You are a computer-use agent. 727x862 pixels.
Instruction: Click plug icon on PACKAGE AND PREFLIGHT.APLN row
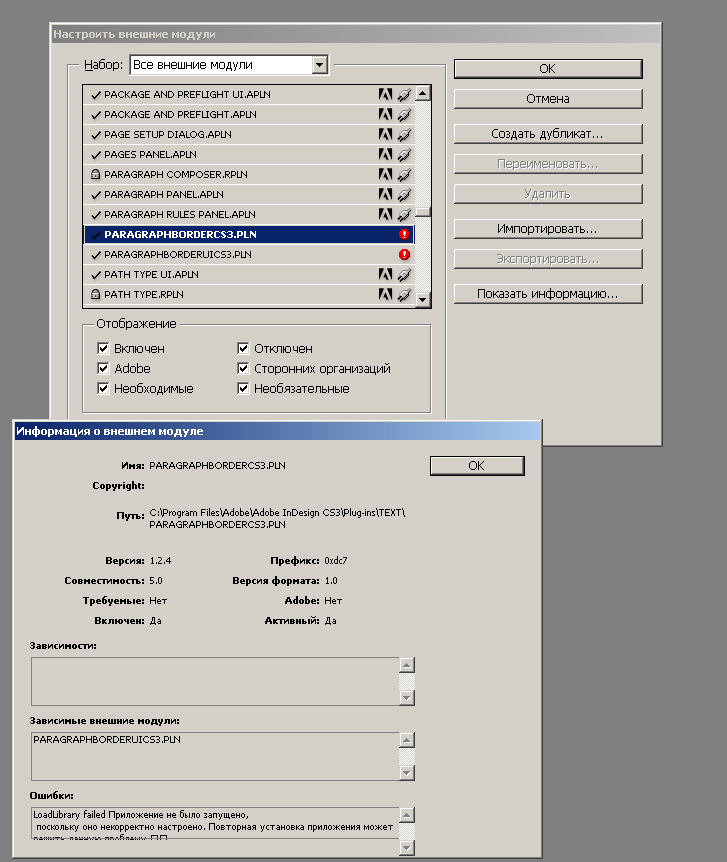[x=404, y=114]
